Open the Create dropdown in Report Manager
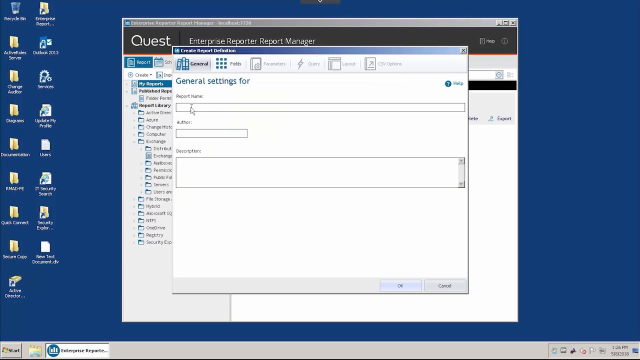Screen dimensions: 640x360 tap(140, 75)
